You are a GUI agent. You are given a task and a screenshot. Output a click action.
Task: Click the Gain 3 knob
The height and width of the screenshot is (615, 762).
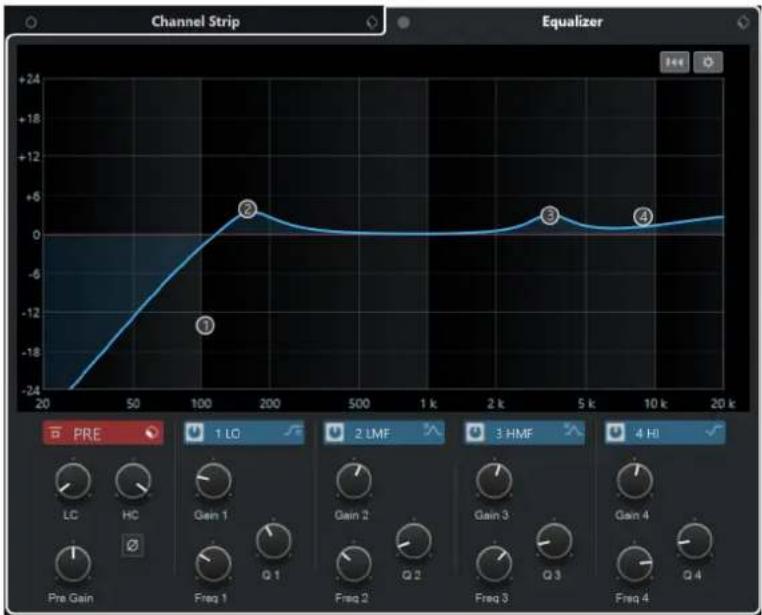coord(494,481)
